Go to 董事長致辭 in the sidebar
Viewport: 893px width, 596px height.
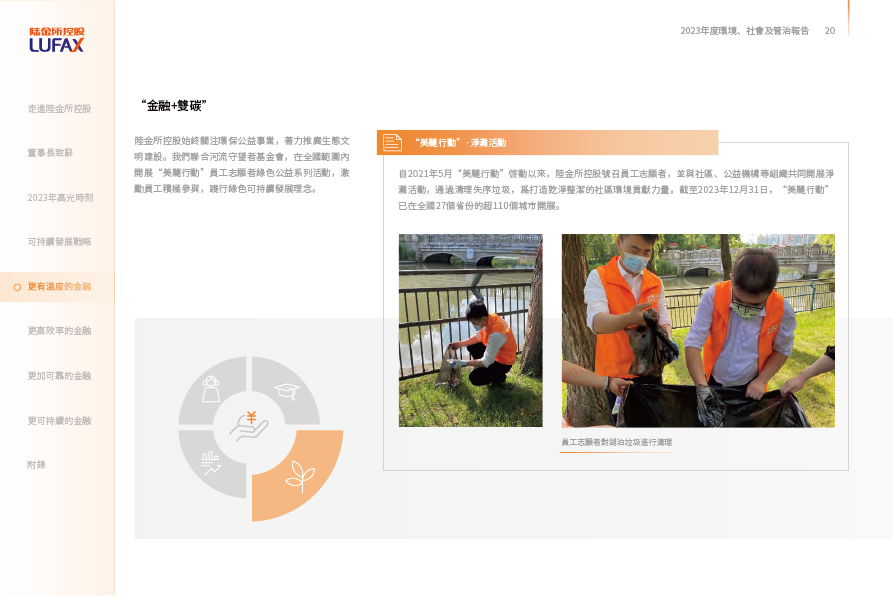(50, 153)
